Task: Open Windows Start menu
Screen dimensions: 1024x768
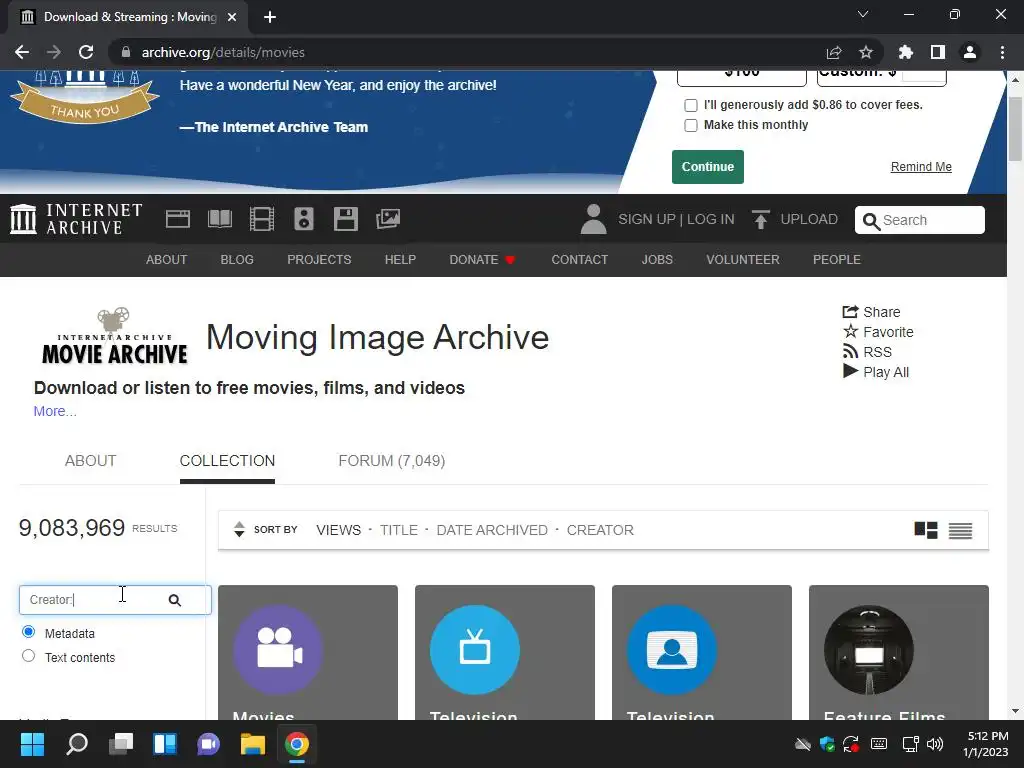Action: tap(32, 744)
